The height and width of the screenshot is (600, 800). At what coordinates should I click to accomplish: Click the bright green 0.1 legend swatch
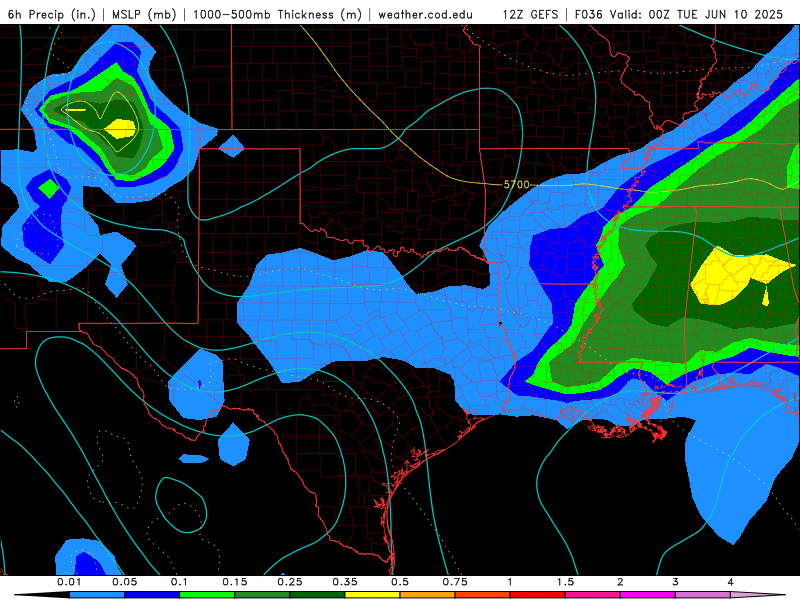[x=207, y=595]
